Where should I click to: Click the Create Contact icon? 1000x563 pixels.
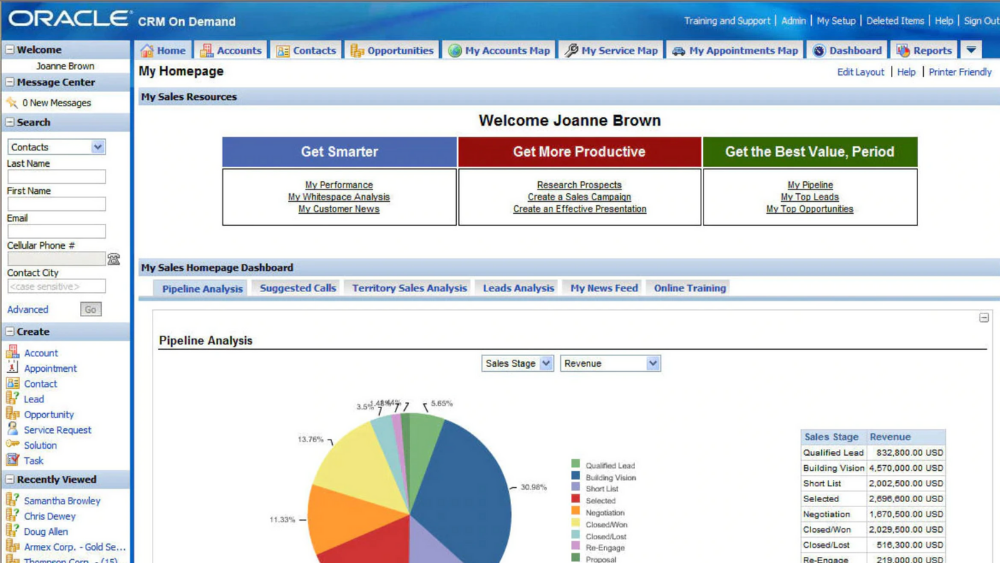point(13,383)
